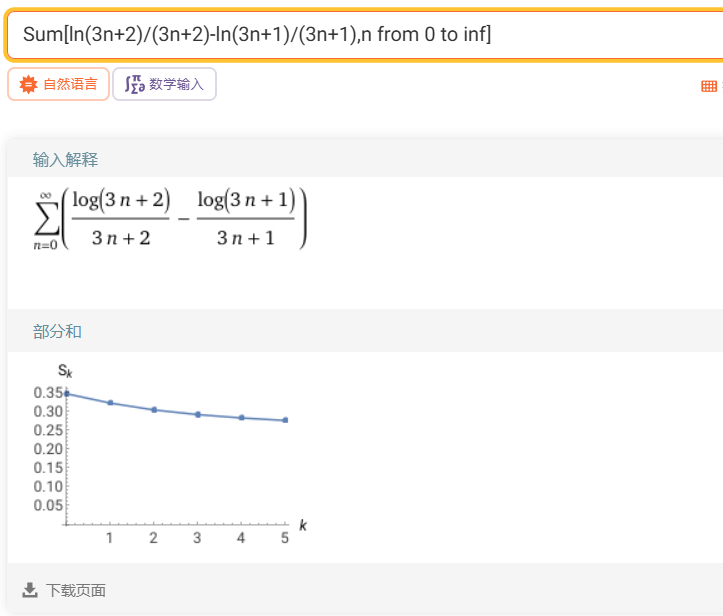
Task: Click the plot data point at k=0
Action: coord(66,393)
